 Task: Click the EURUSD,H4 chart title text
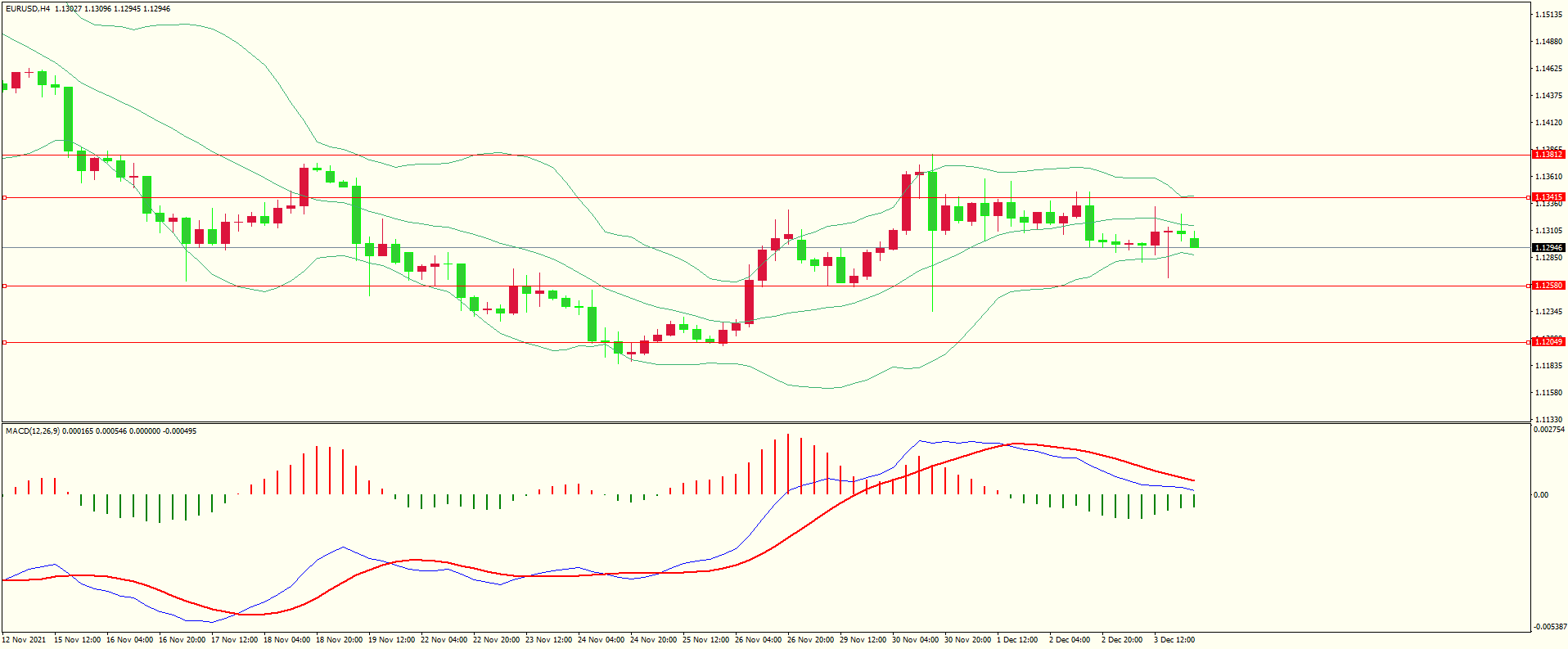28,9
